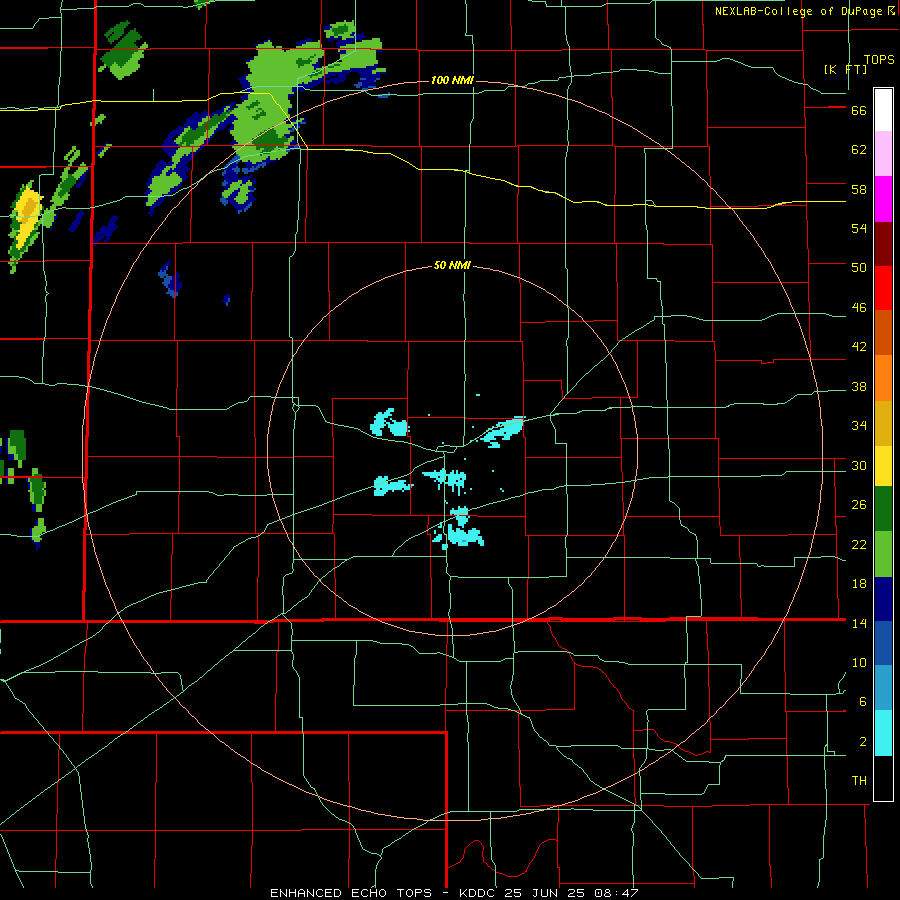Select the TOPS legend title

click(879, 59)
